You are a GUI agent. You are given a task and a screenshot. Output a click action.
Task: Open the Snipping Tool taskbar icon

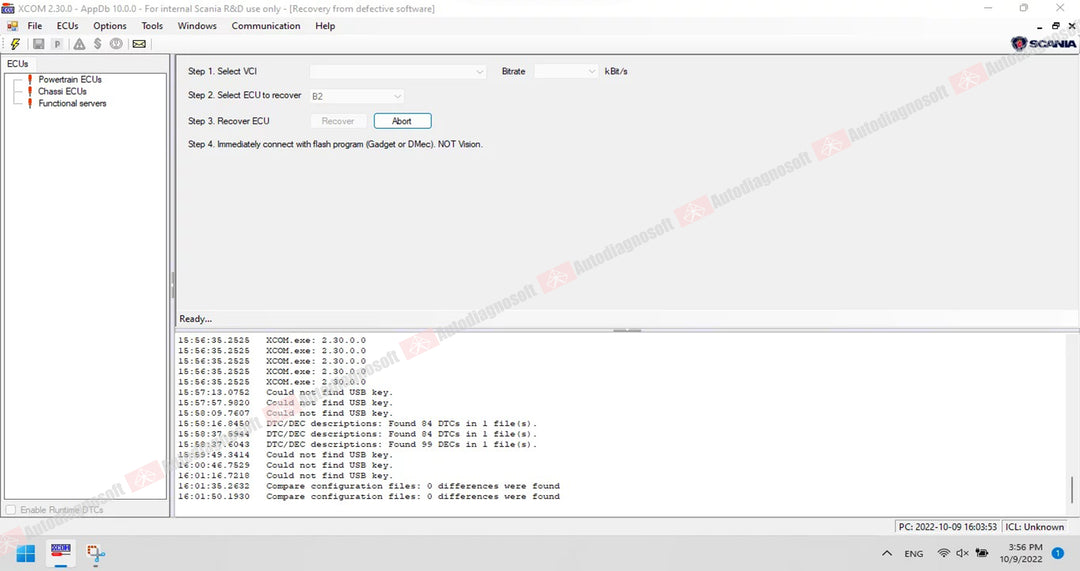[96, 553]
